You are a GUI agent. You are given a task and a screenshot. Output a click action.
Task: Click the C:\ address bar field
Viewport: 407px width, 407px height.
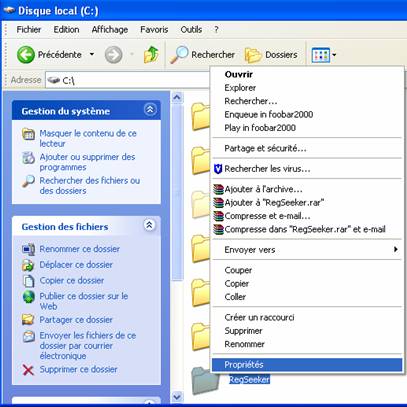[128, 80]
